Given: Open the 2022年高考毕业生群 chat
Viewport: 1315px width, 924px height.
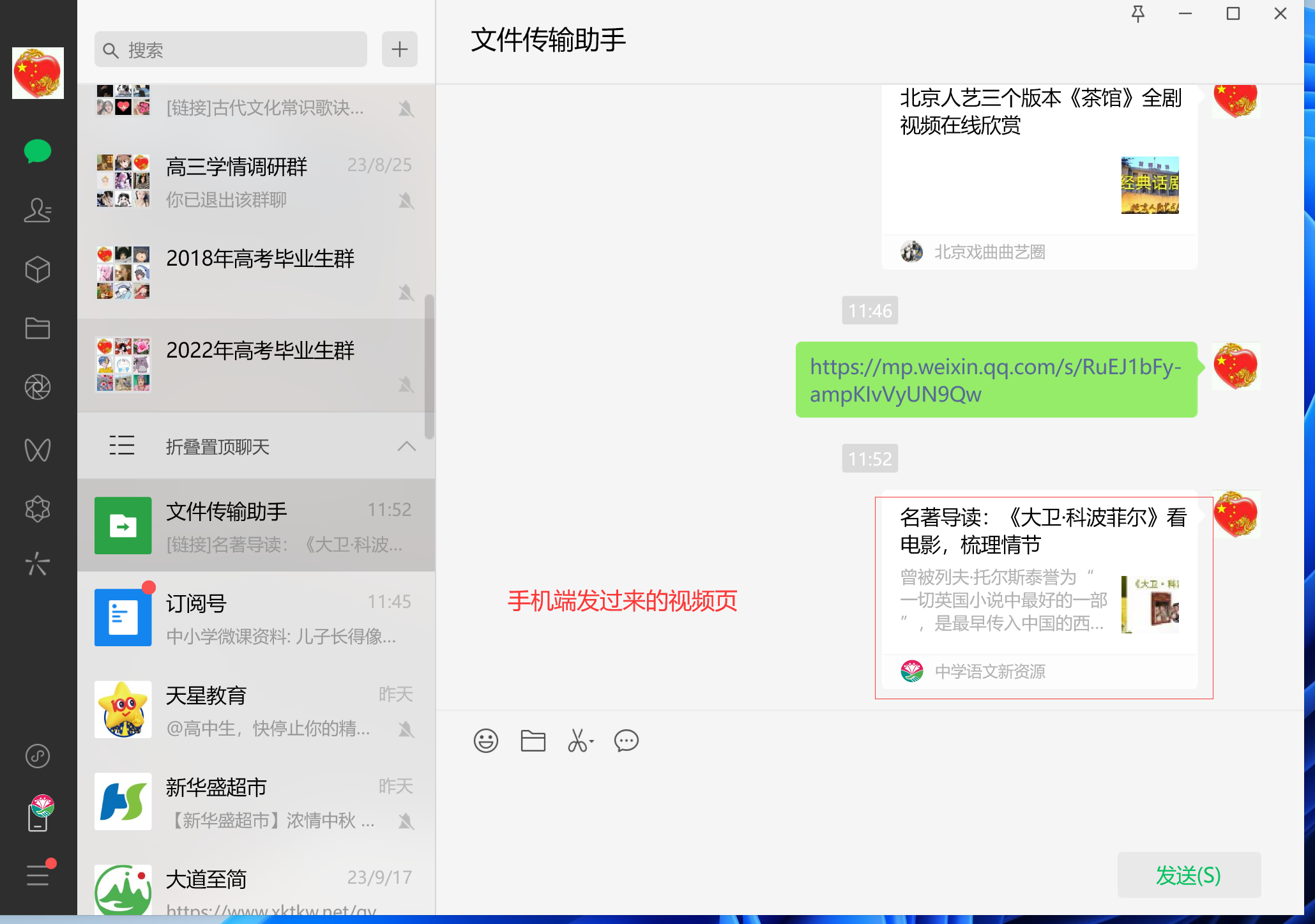Looking at the screenshot, I should pyautogui.click(x=256, y=365).
